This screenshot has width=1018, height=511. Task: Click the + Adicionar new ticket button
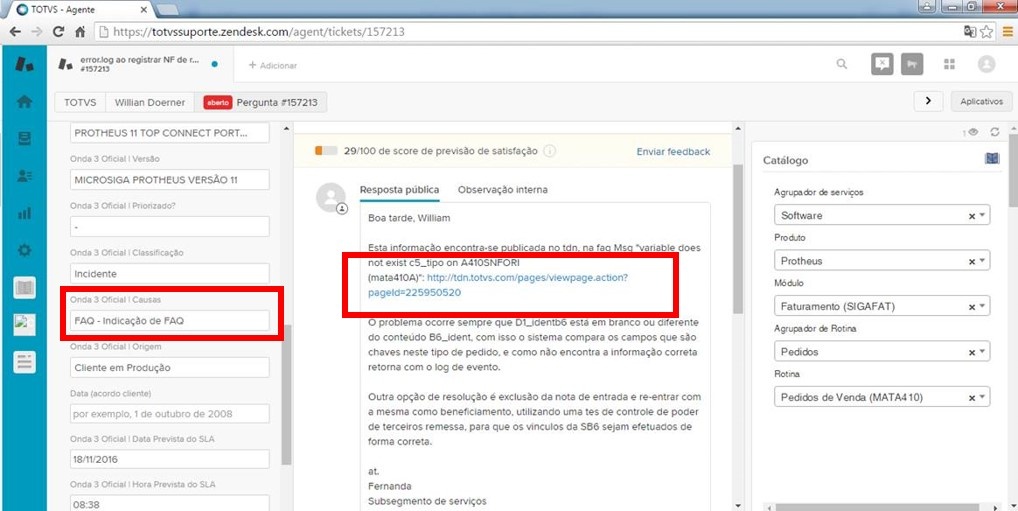click(x=273, y=65)
